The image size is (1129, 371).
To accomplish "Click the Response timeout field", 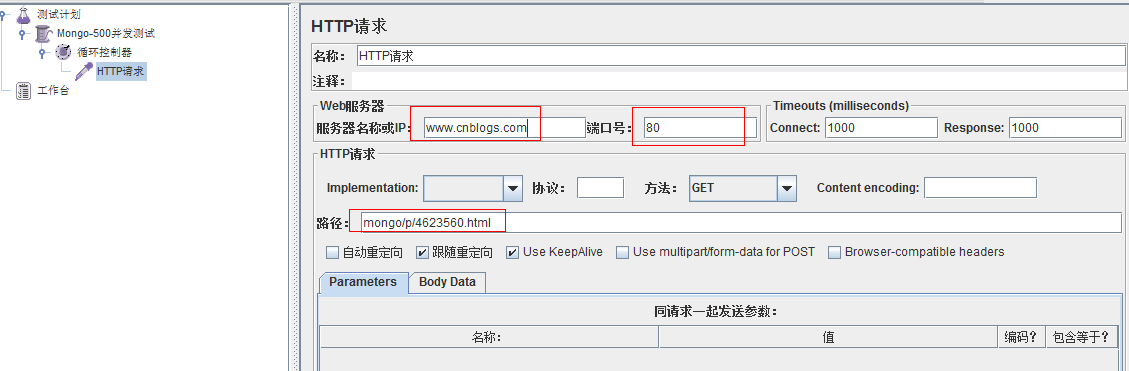I will point(1065,128).
